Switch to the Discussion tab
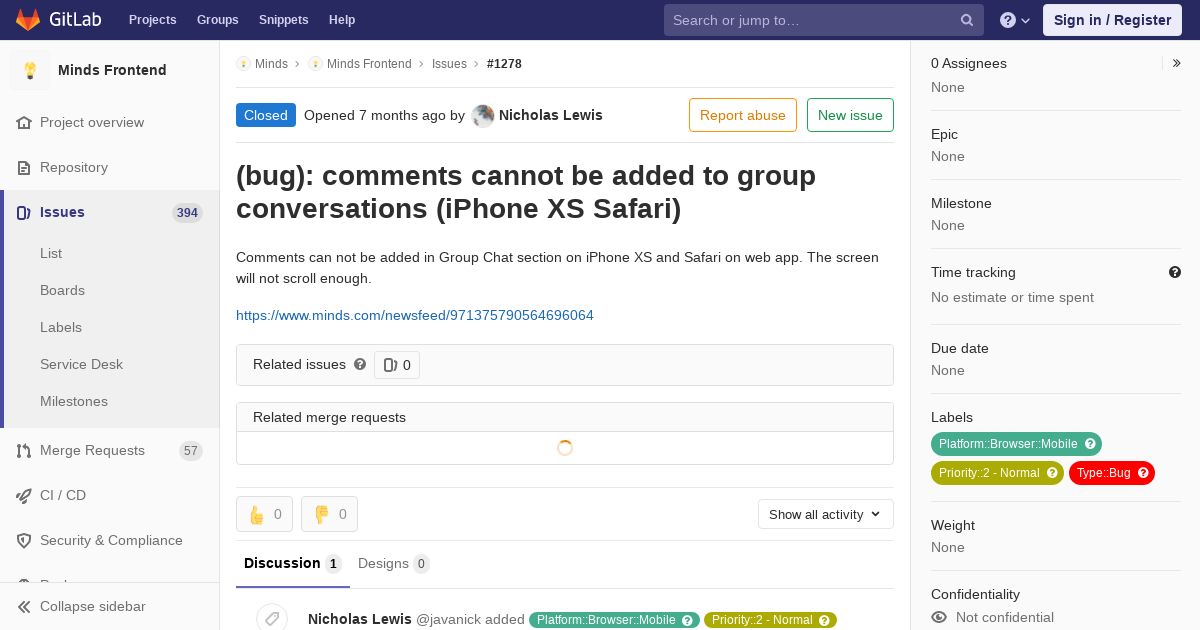Viewport: 1200px width, 630px height. tap(293, 564)
